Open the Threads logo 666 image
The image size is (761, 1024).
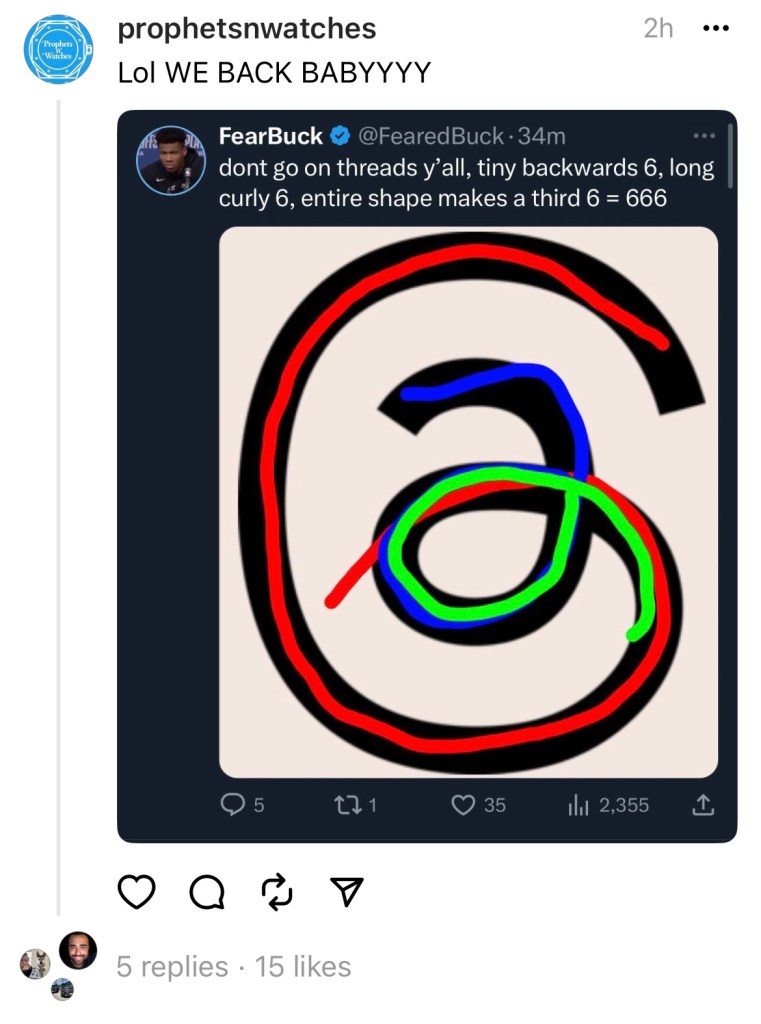pos(468,502)
